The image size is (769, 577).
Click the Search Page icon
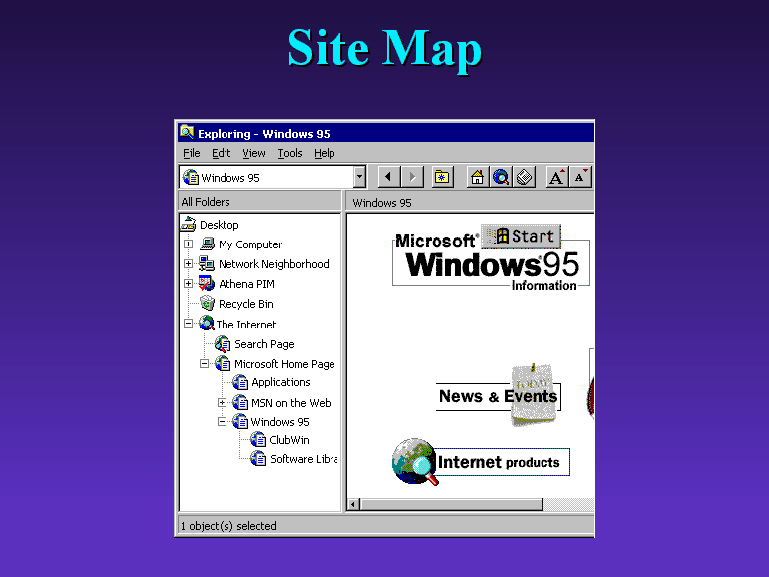tap(222, 344)
